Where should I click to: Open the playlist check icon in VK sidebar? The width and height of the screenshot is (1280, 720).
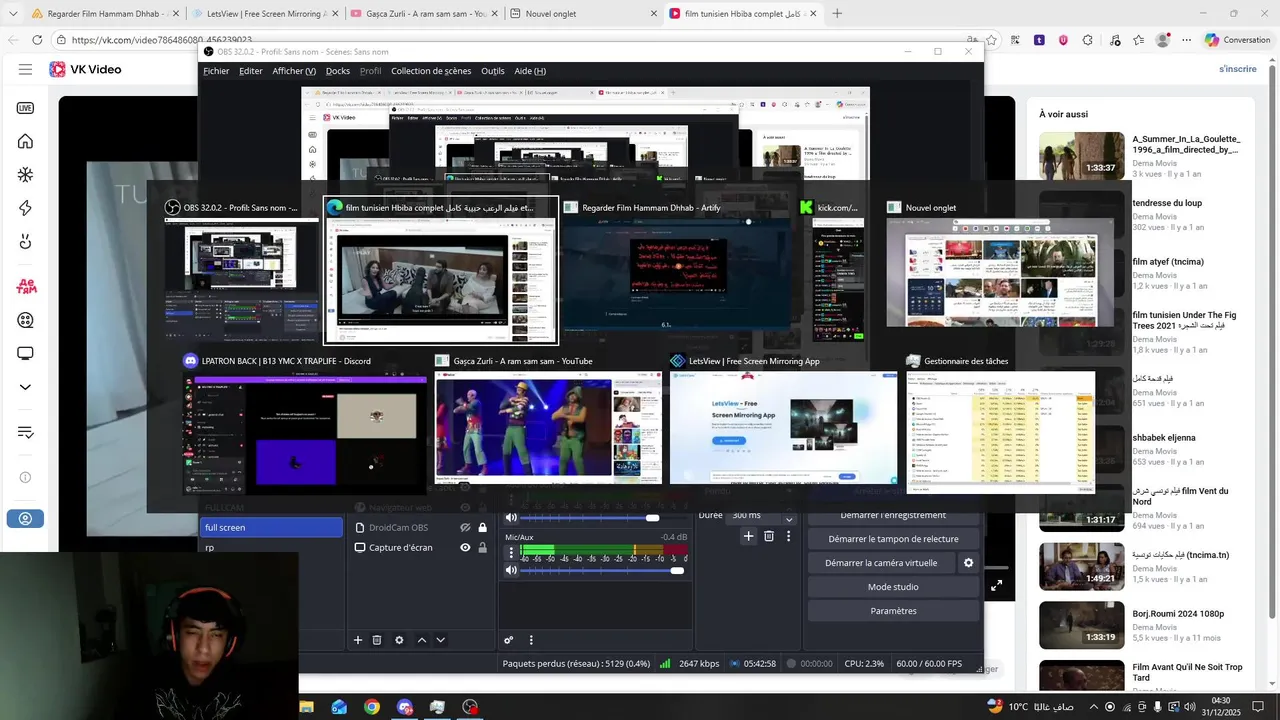click(25, 432)
